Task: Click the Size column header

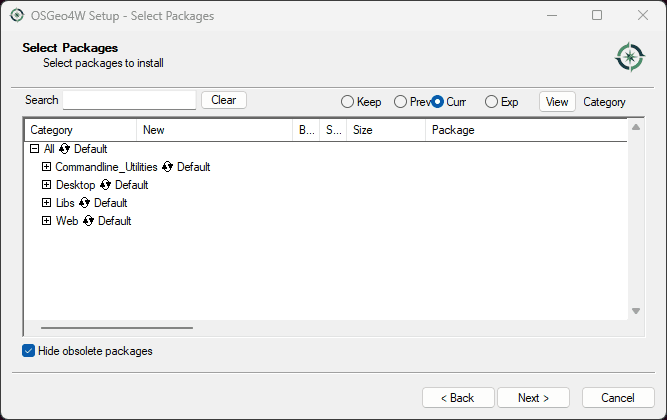Action: 386,130
